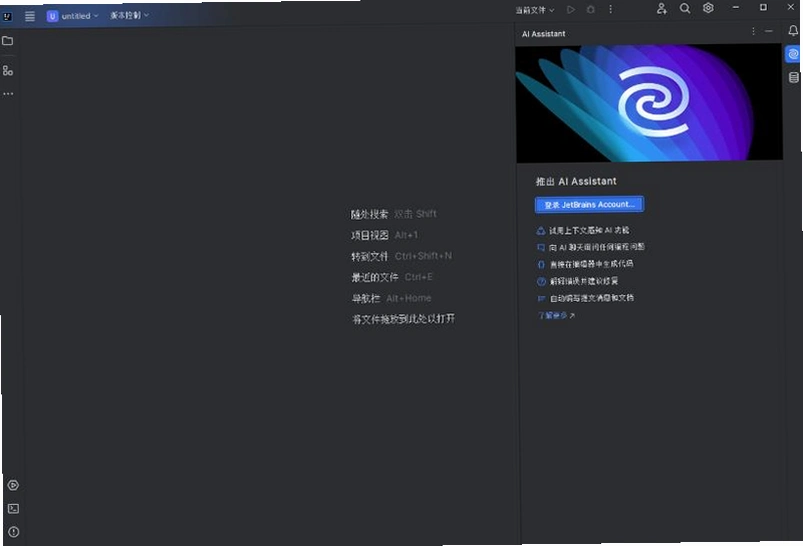Open AI Assistant panel options menu

pos(753,32)
